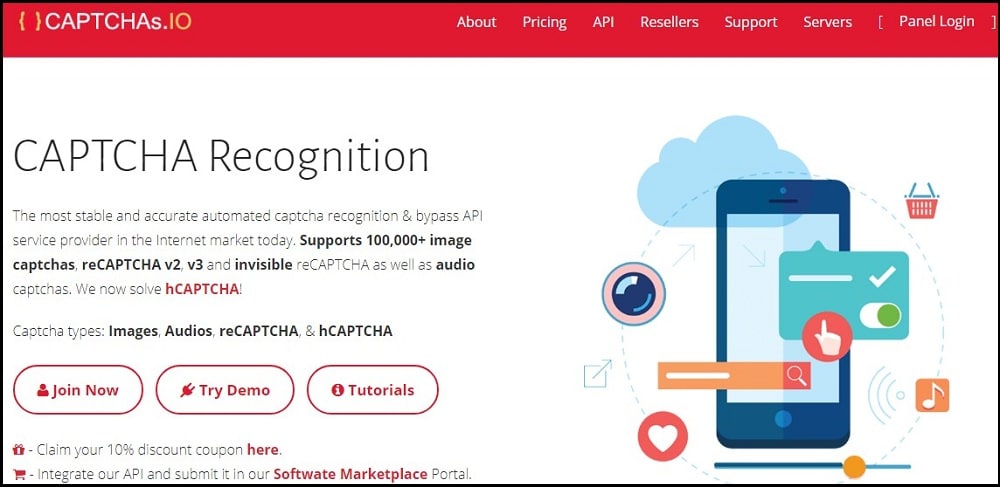This screenshot has height=487, width=1000.
Task: Click the CAPTCHAs.IO logo
Action: click(x=105, y=22)
